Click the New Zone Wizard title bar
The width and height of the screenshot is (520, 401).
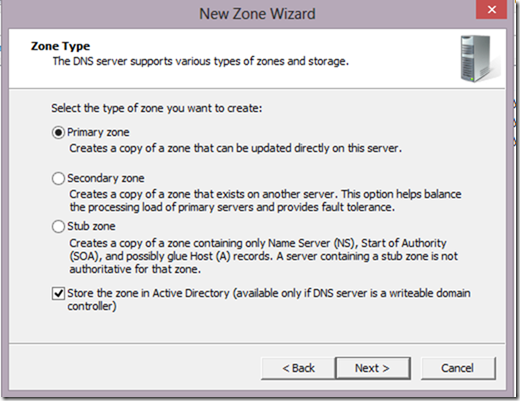[257, 14]
